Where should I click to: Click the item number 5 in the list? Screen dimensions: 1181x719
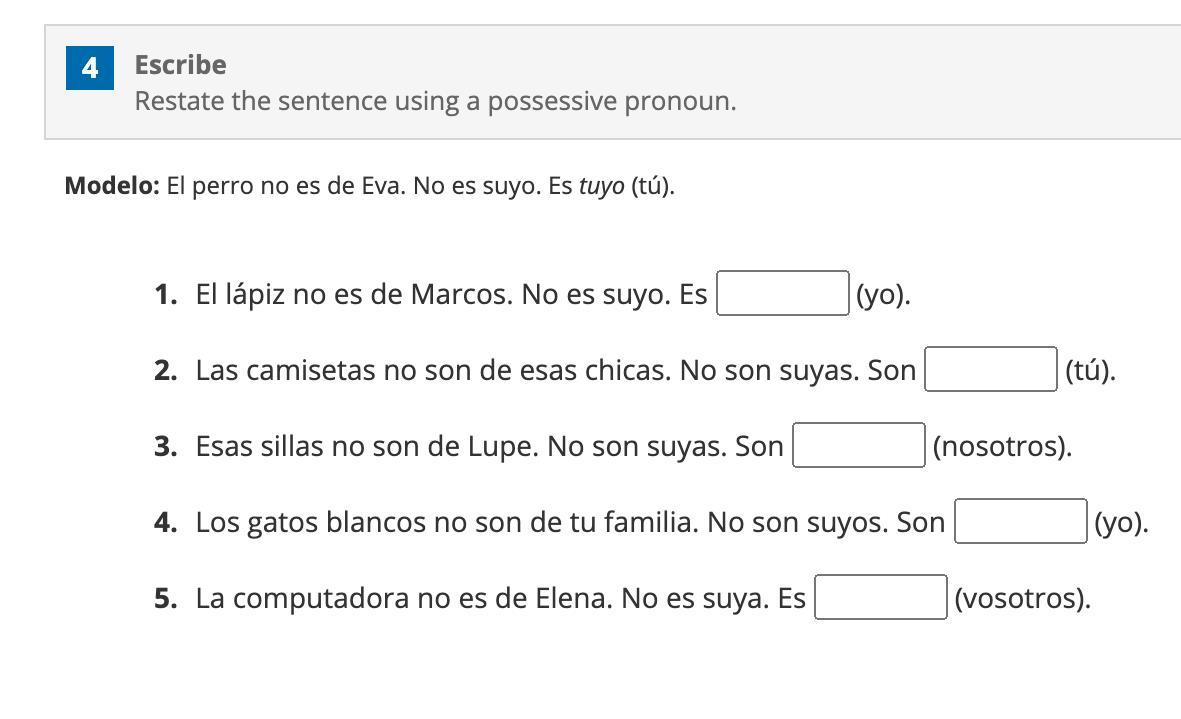tap(166, 598)
